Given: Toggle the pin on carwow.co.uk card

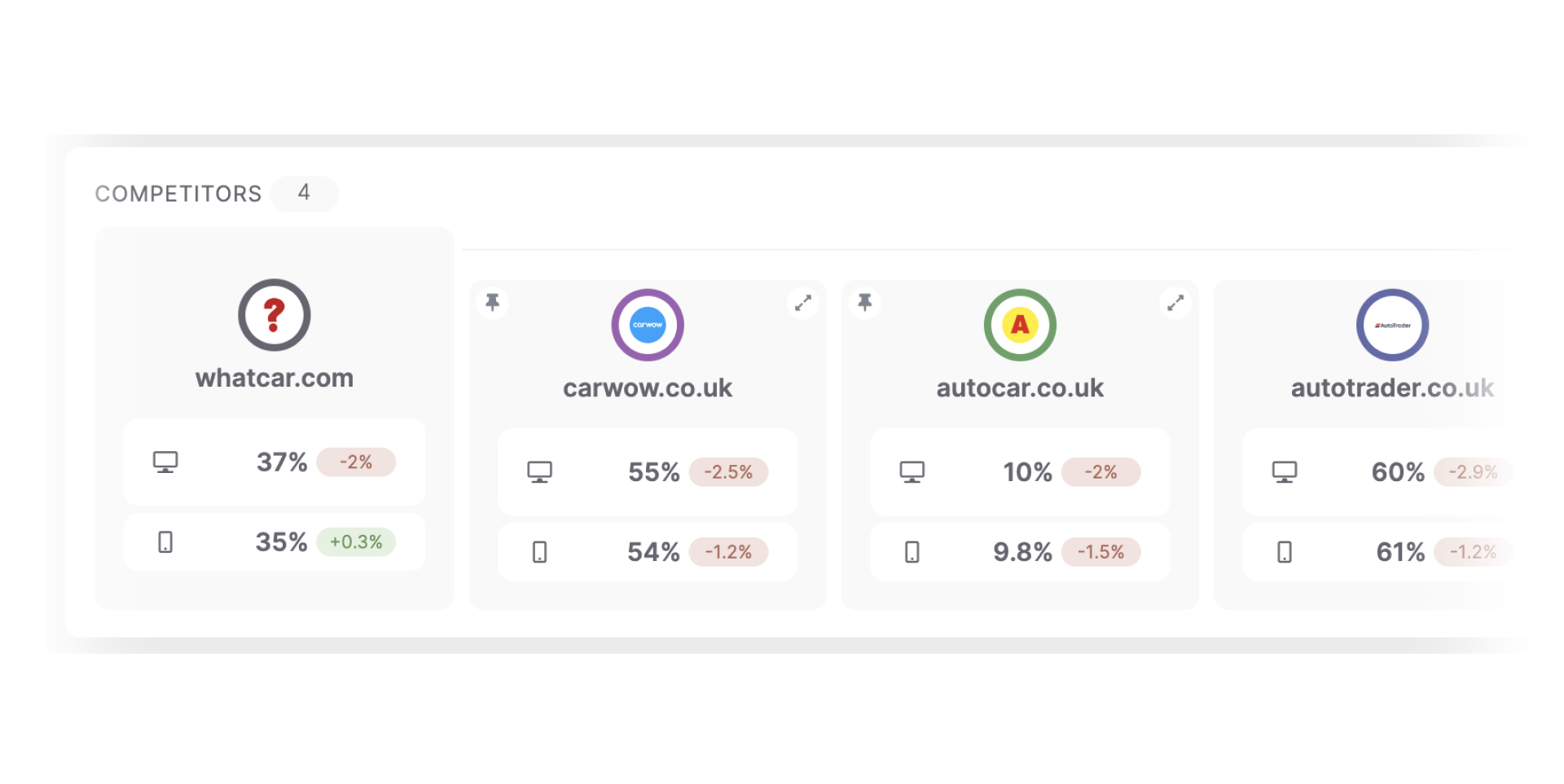Looking at the screenshot, I should tap(493, 303).
